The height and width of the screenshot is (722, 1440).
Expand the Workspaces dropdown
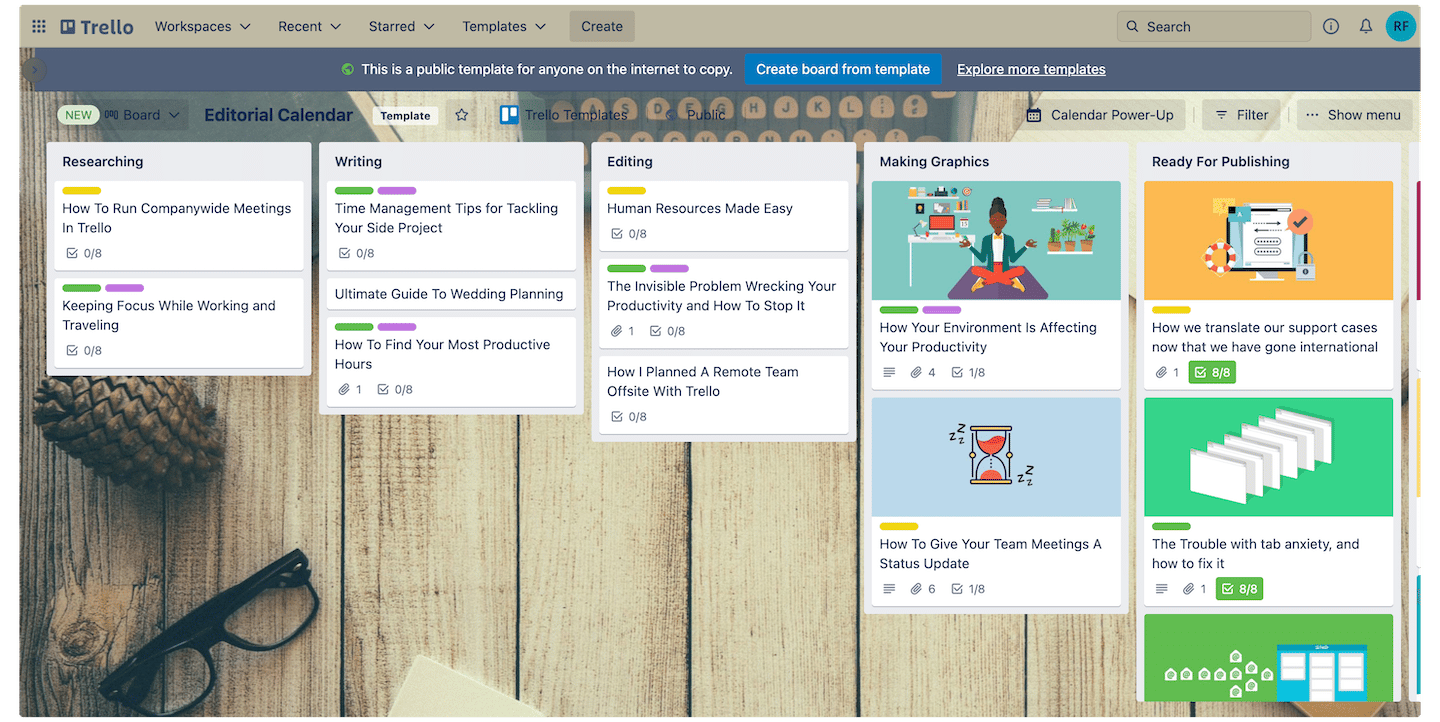(203, 27)
